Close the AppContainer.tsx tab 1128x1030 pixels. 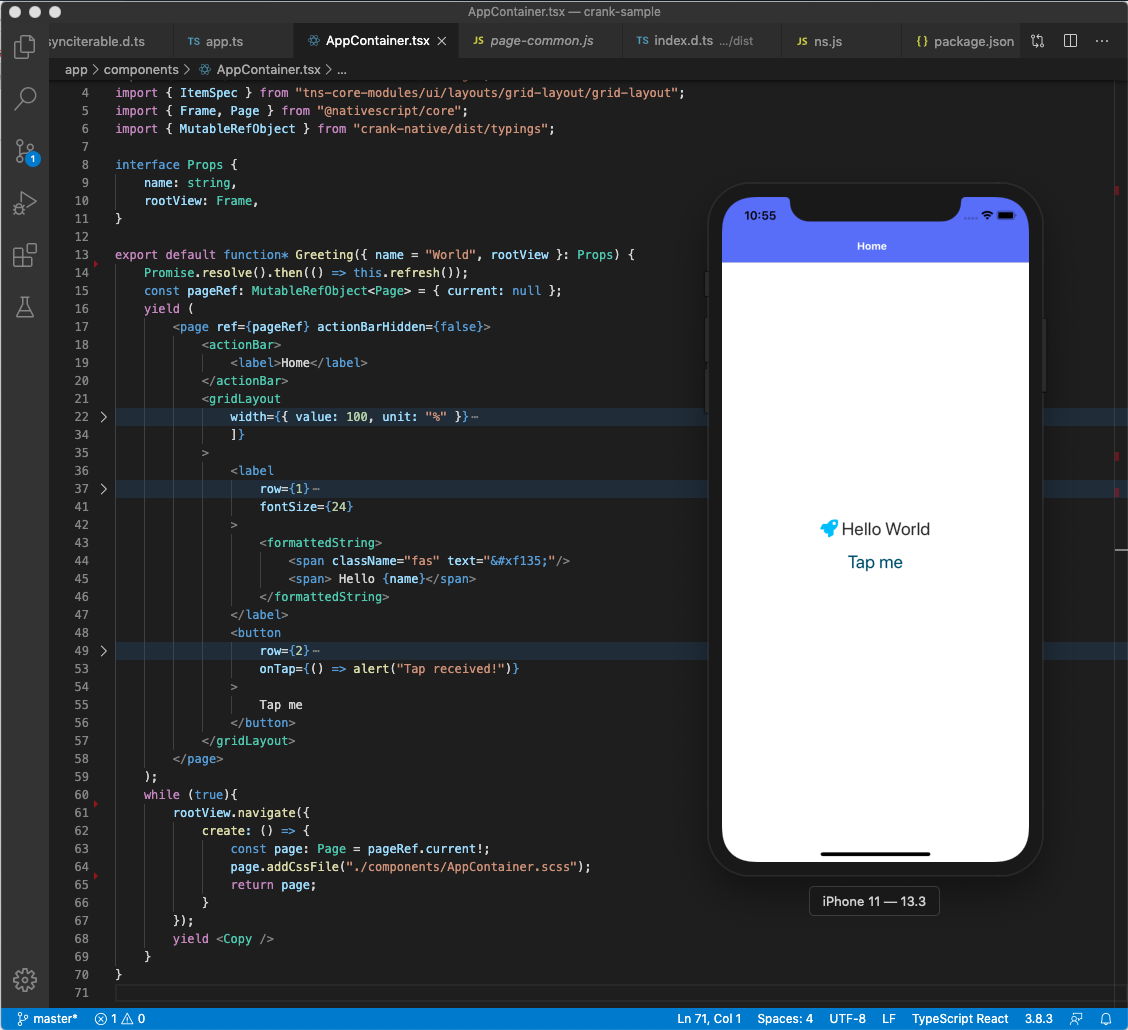click(x=442, y=41)
